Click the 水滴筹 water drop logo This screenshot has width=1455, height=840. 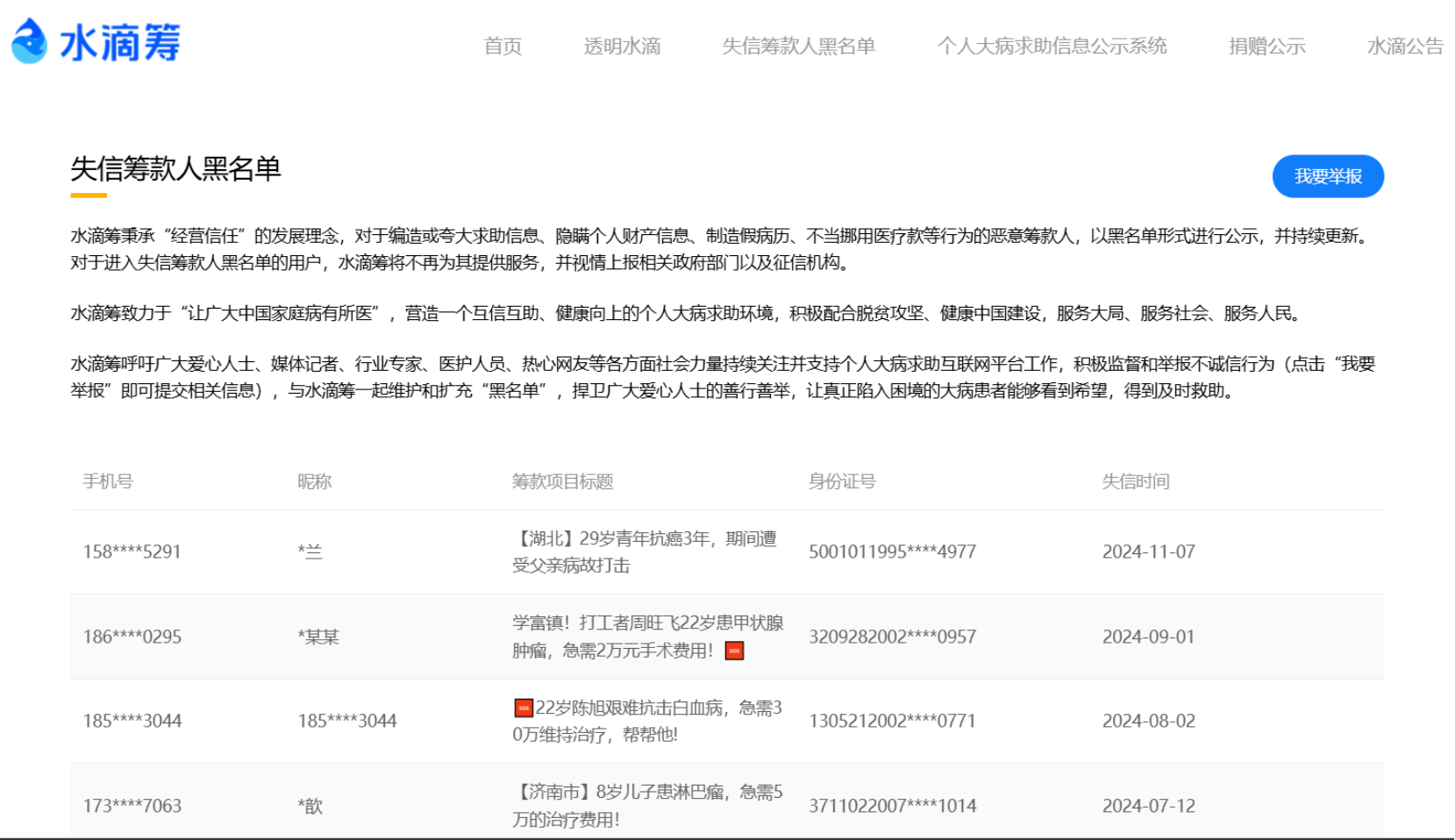[96, 41]
